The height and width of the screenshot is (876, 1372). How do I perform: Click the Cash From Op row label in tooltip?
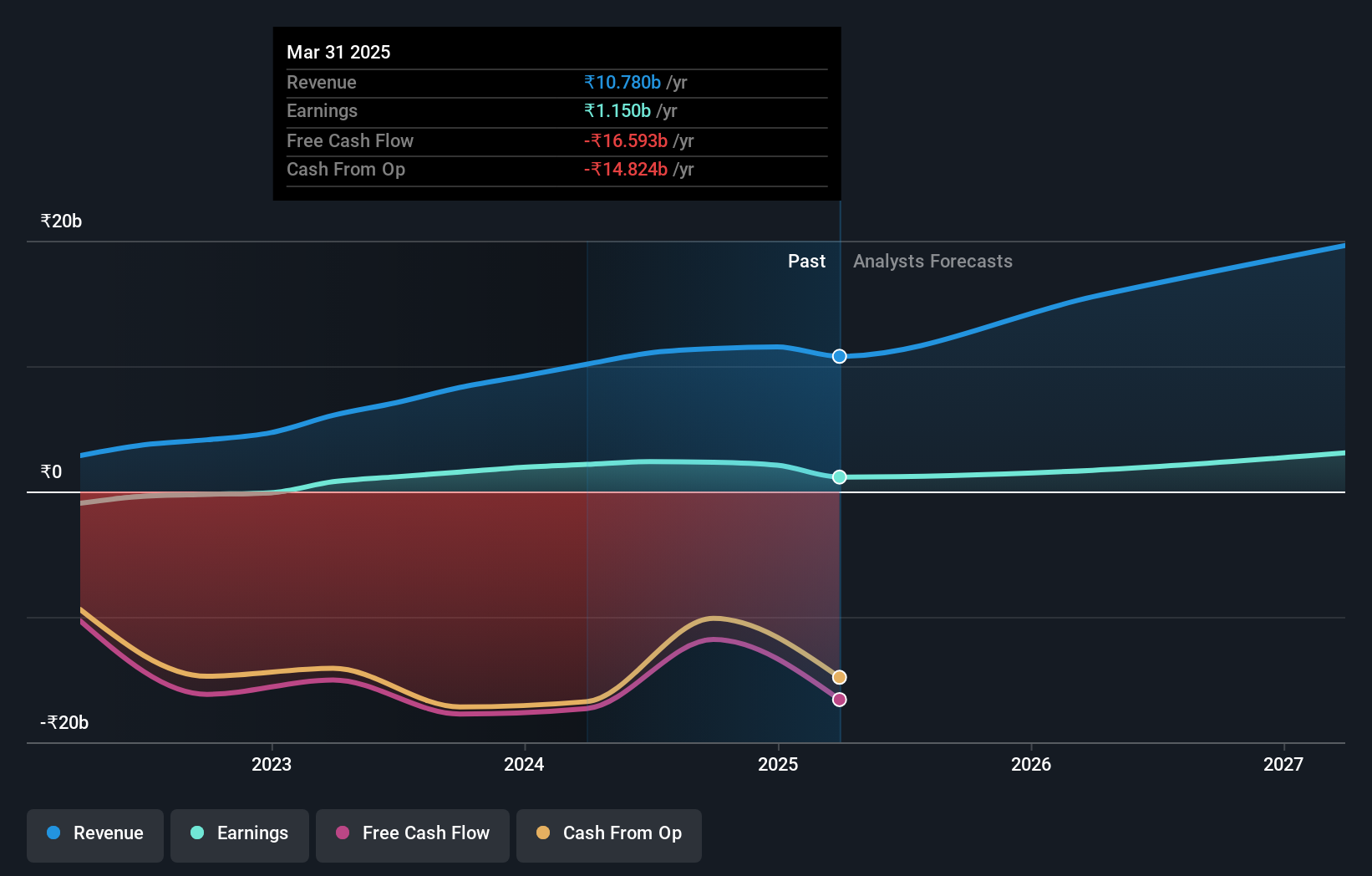click(x=346, y=169)
